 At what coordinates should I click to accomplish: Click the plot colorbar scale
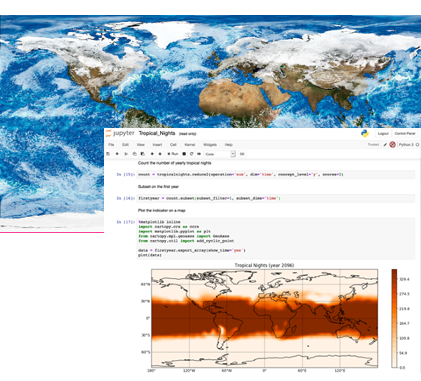pos(394,318)
